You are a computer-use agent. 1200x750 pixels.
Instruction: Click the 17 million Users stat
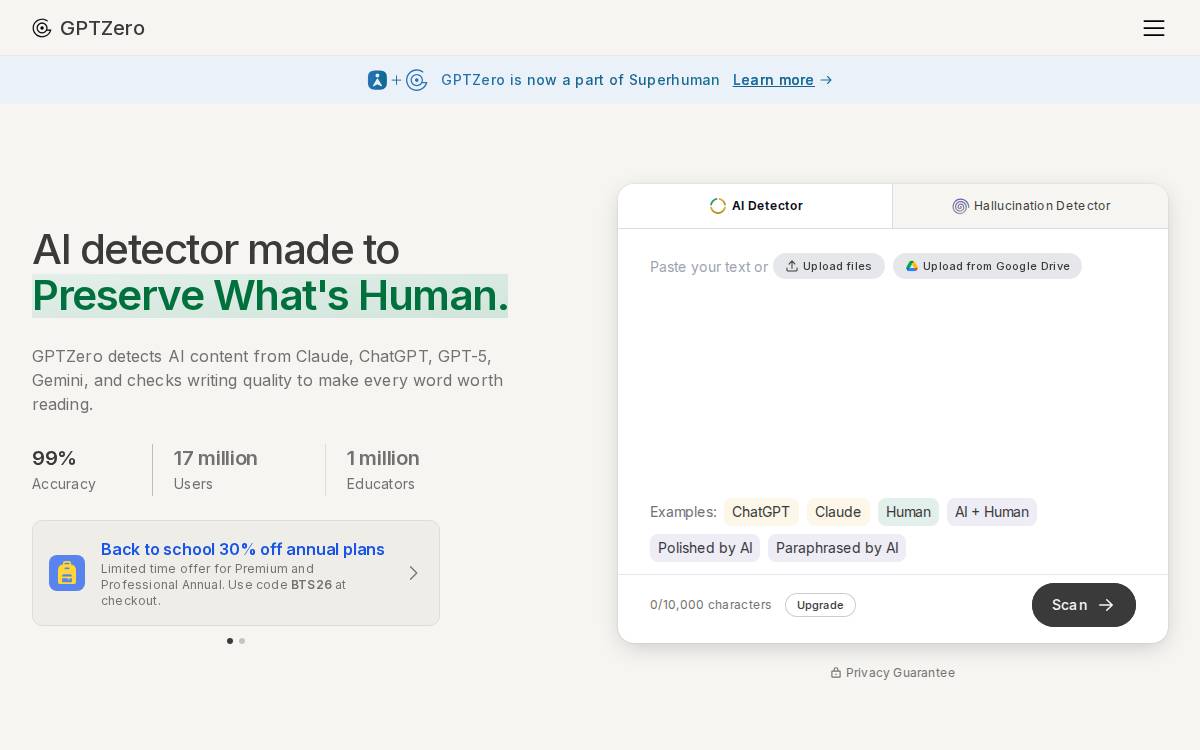[x=216, y=470]
